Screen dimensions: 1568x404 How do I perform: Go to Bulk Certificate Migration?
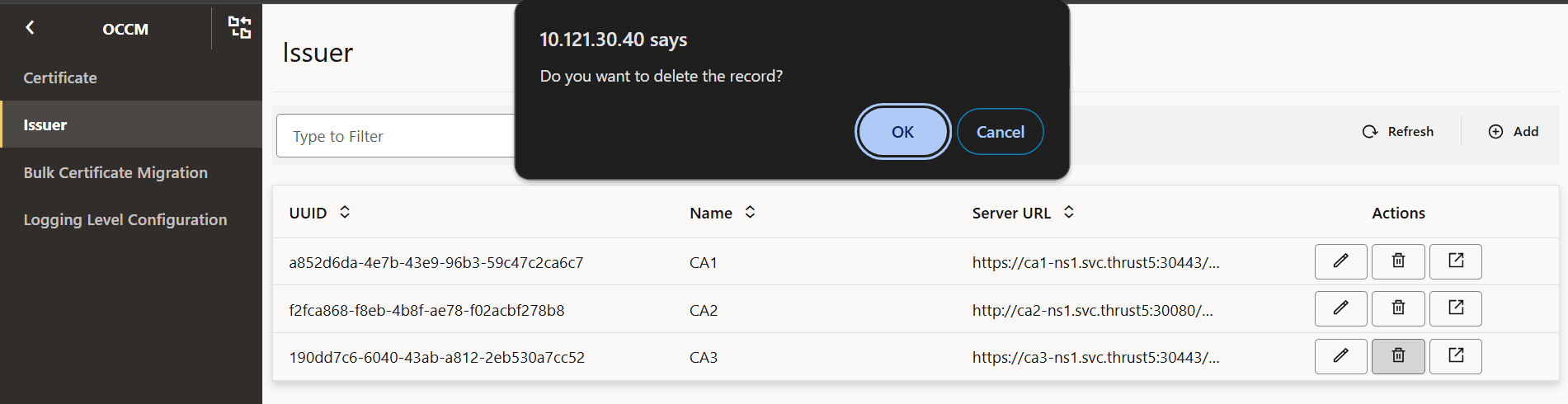[115, 172]
